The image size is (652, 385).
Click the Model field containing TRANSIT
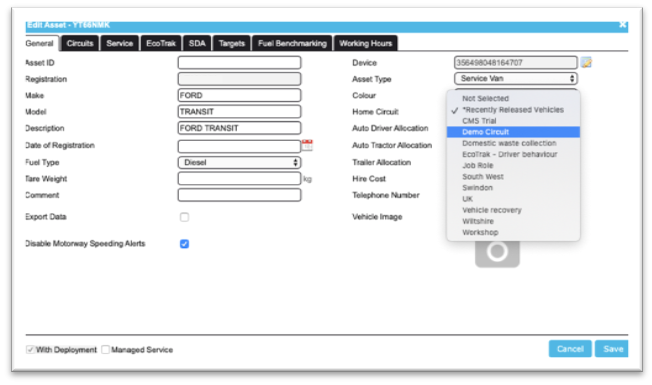[x=240, y=111]
